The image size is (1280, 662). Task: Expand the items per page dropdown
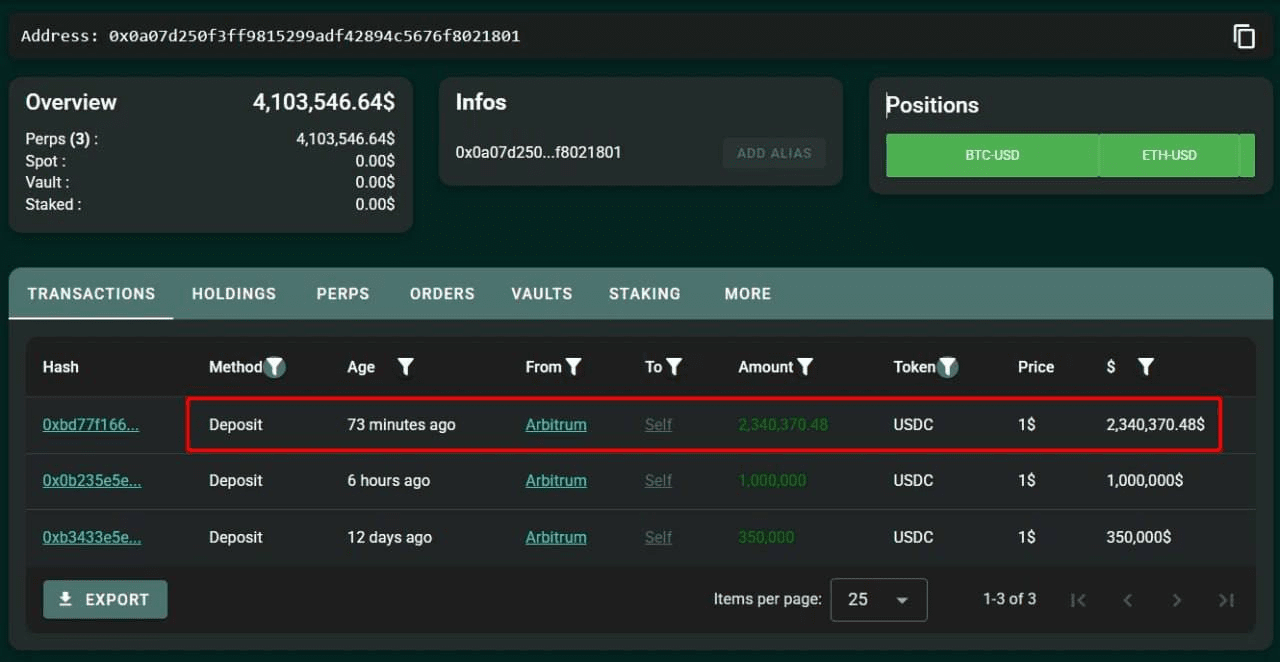pos(879,600)
